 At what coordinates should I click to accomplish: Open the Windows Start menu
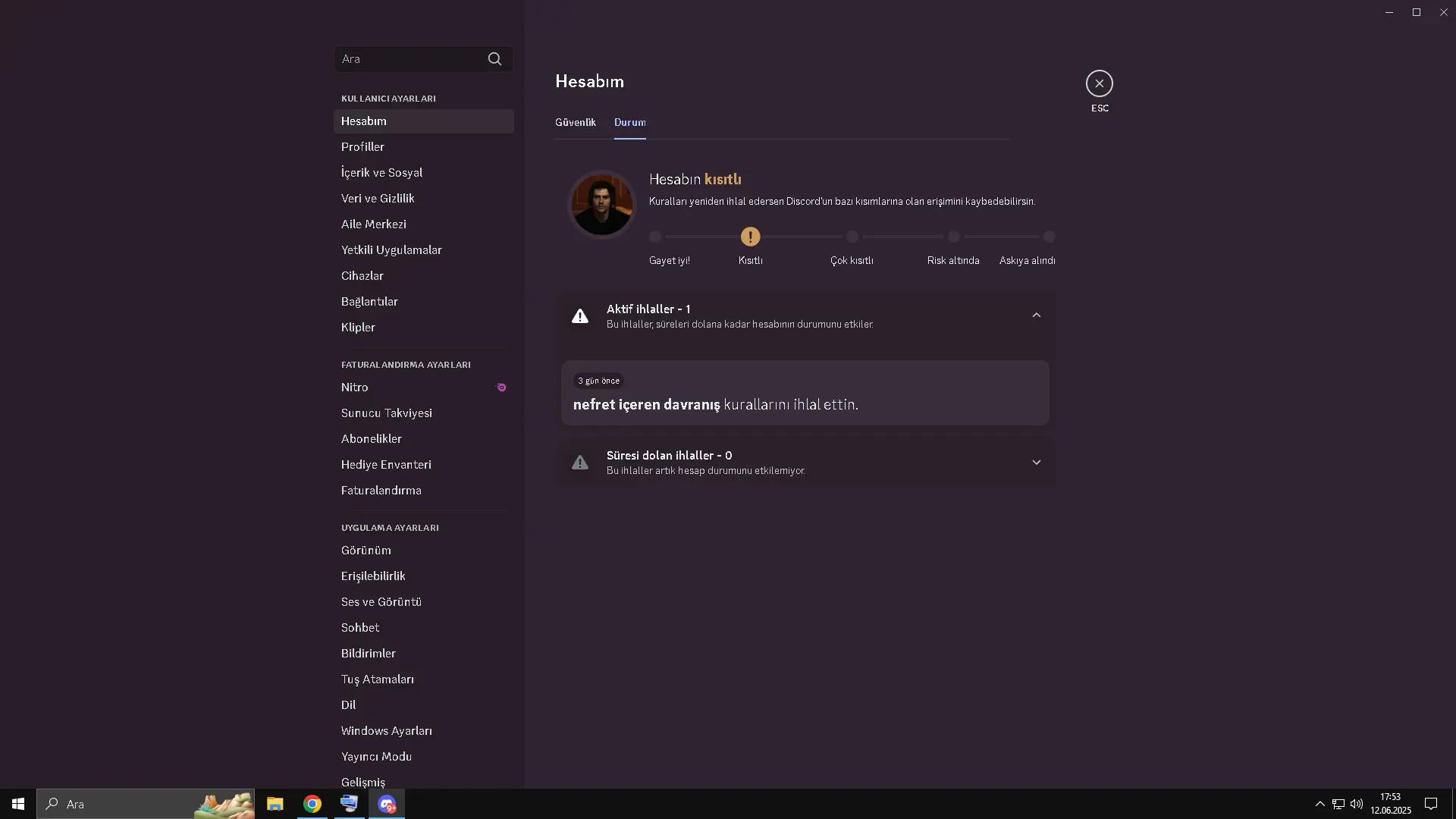[18, 804]
